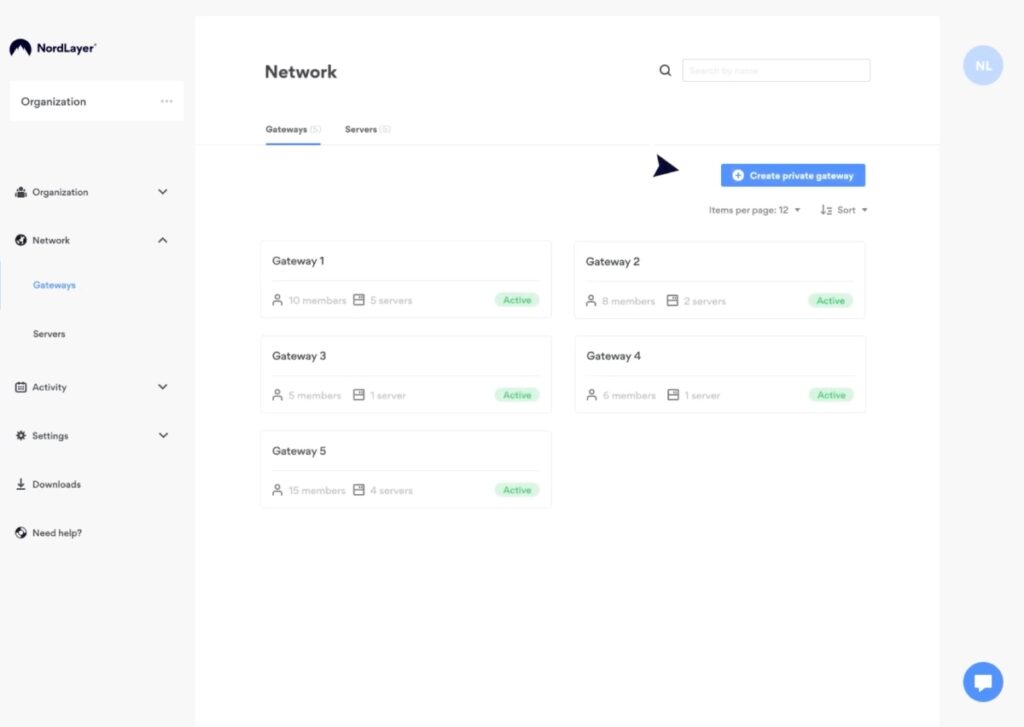Click Gateway 5 members person icon

click(278, 490)
